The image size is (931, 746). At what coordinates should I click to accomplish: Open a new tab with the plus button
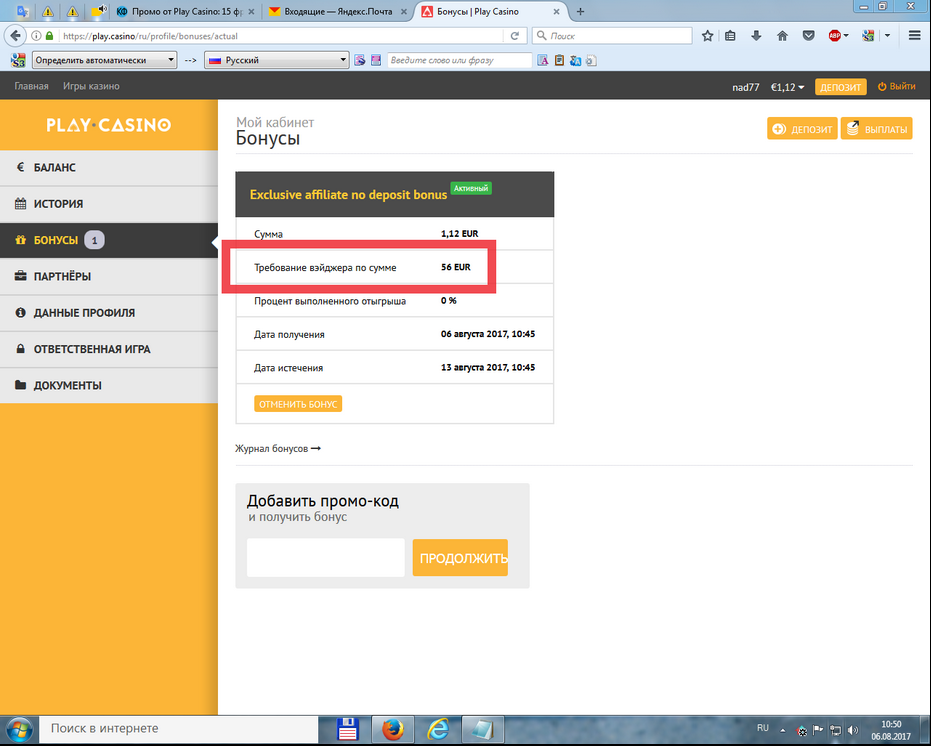pyautogui.click(x=580, y=11)
